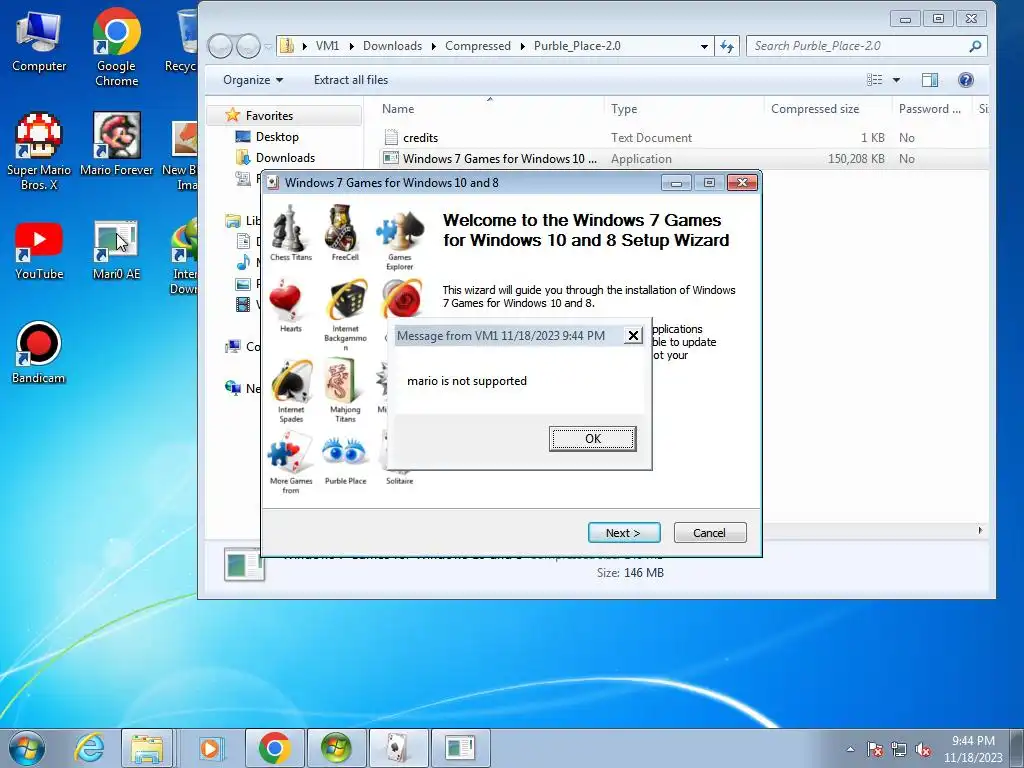This screenshot has width=1024, height=768.
Task: Expand the address bar history dropdown
Action: click(x=704, y=46)
